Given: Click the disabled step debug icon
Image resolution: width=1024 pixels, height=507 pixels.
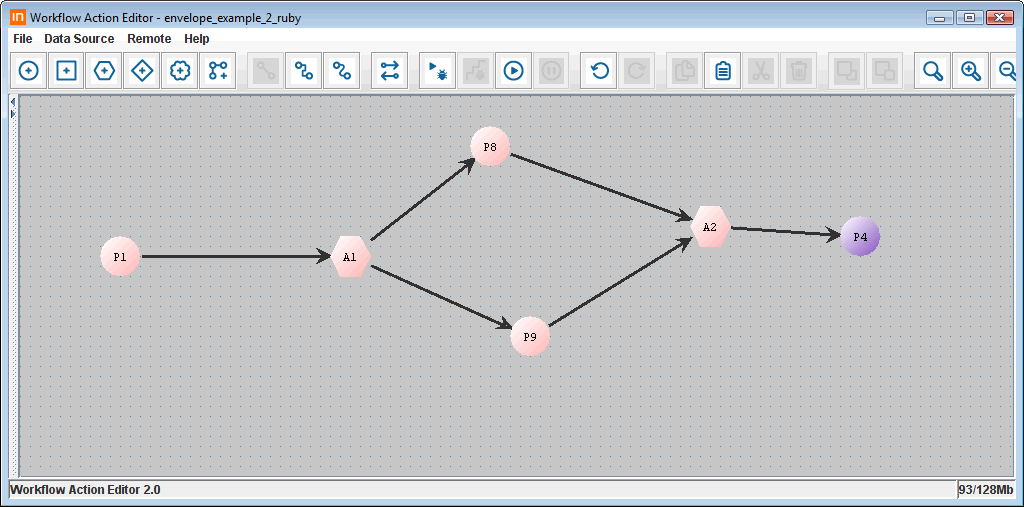Looking at the screenshot, I should point(475,71).
